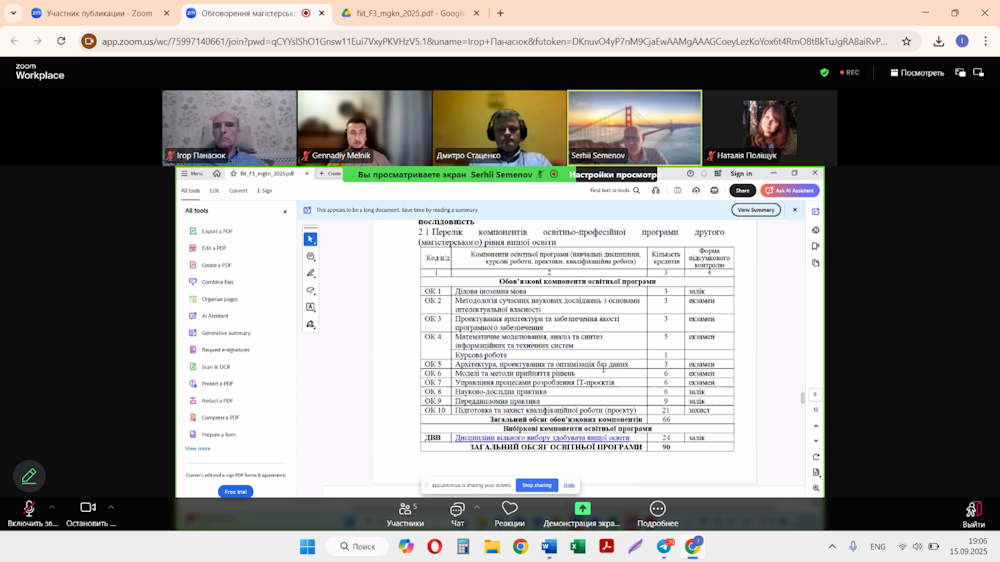The height and width of the screenshot is (562, 1000).
Task: Unmute the microphone in Zoom toolbar
Action: (x=29, y=509)
